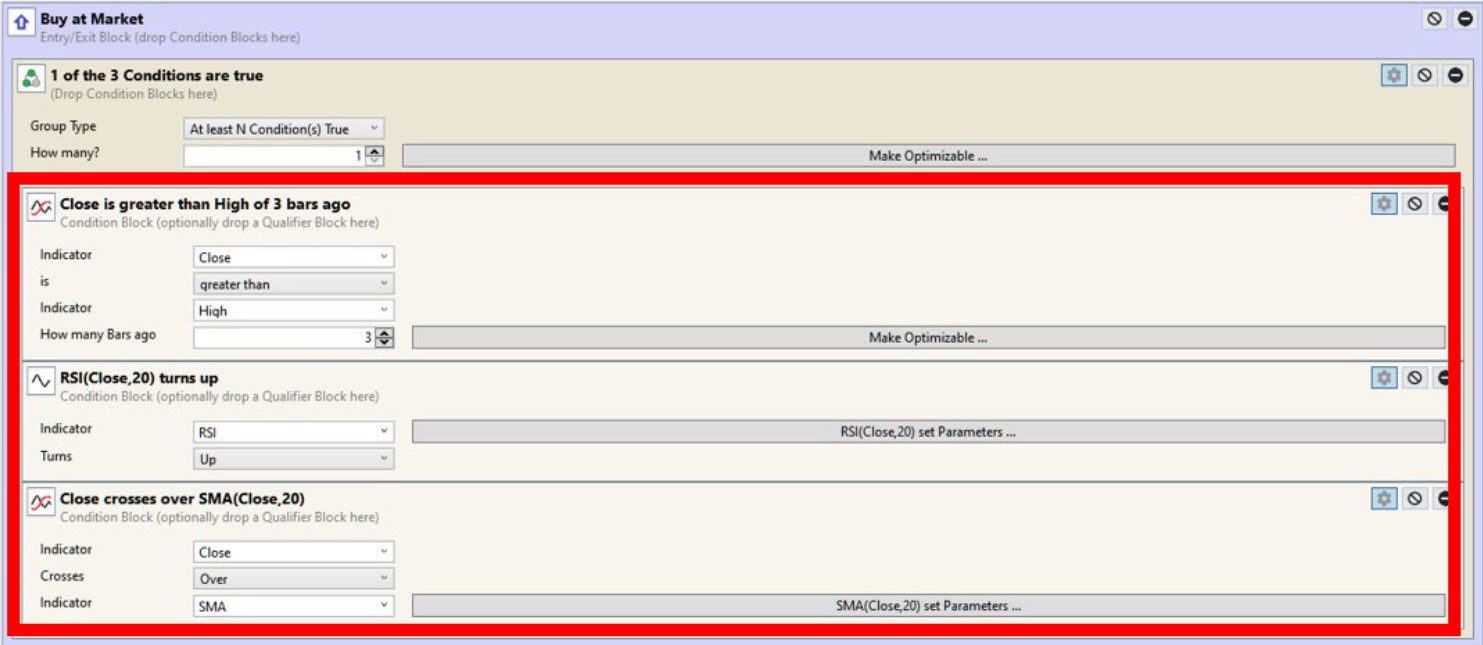Open the SMA indicator dropdown

[x=294, y=606]
